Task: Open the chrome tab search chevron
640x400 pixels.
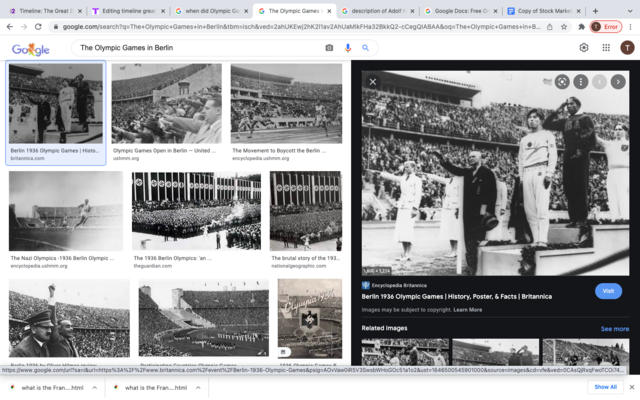Action: click(630, 11)
